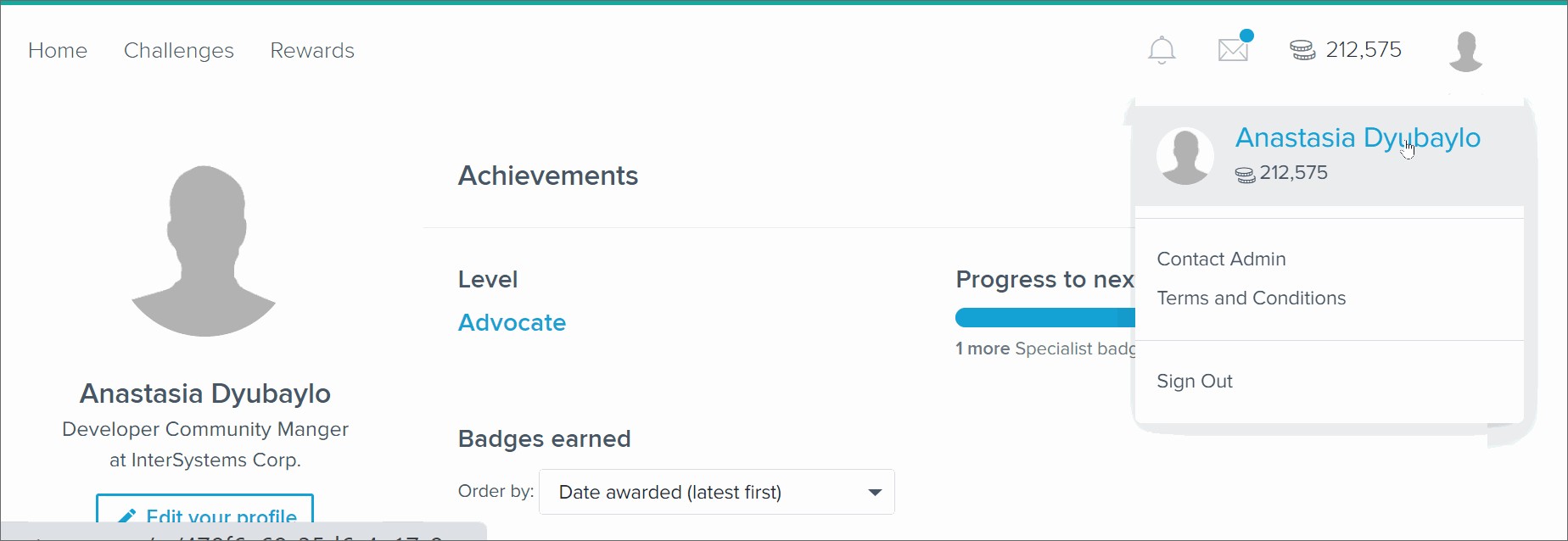Image resolution: width=1568 pixels, height=541 pixels.
Task: Click the coins icon in the top bar
Action: (x=1302, y=51)
